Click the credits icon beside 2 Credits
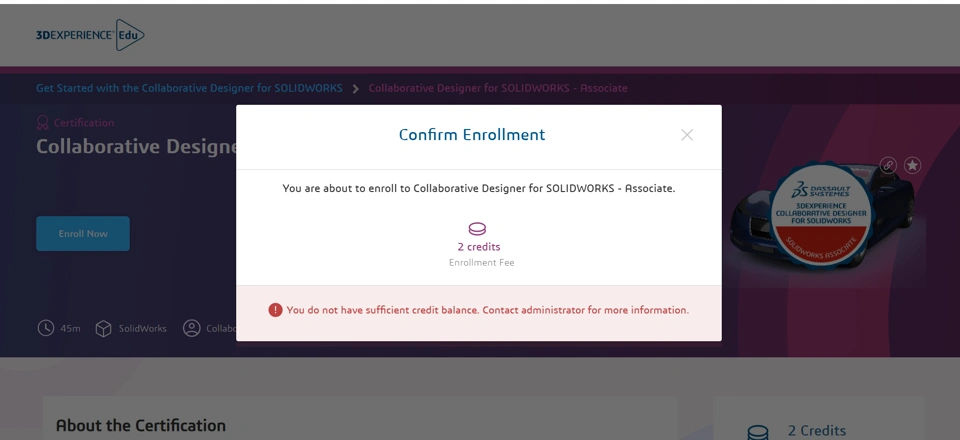Image resolution: width=960 pixels, height=440 pixels. (758, 432)
